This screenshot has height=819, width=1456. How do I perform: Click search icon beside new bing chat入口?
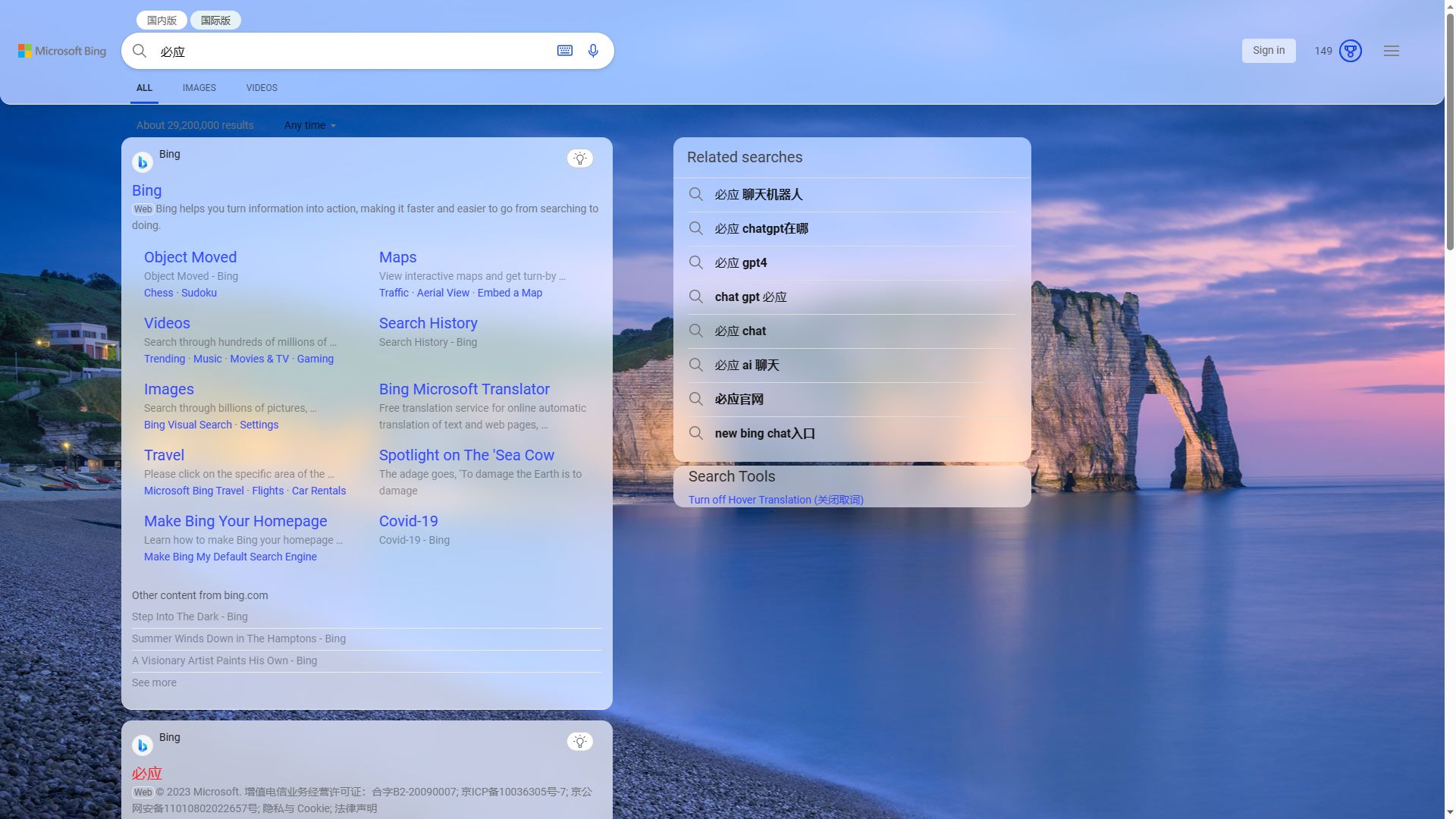[x=696, y=433]
